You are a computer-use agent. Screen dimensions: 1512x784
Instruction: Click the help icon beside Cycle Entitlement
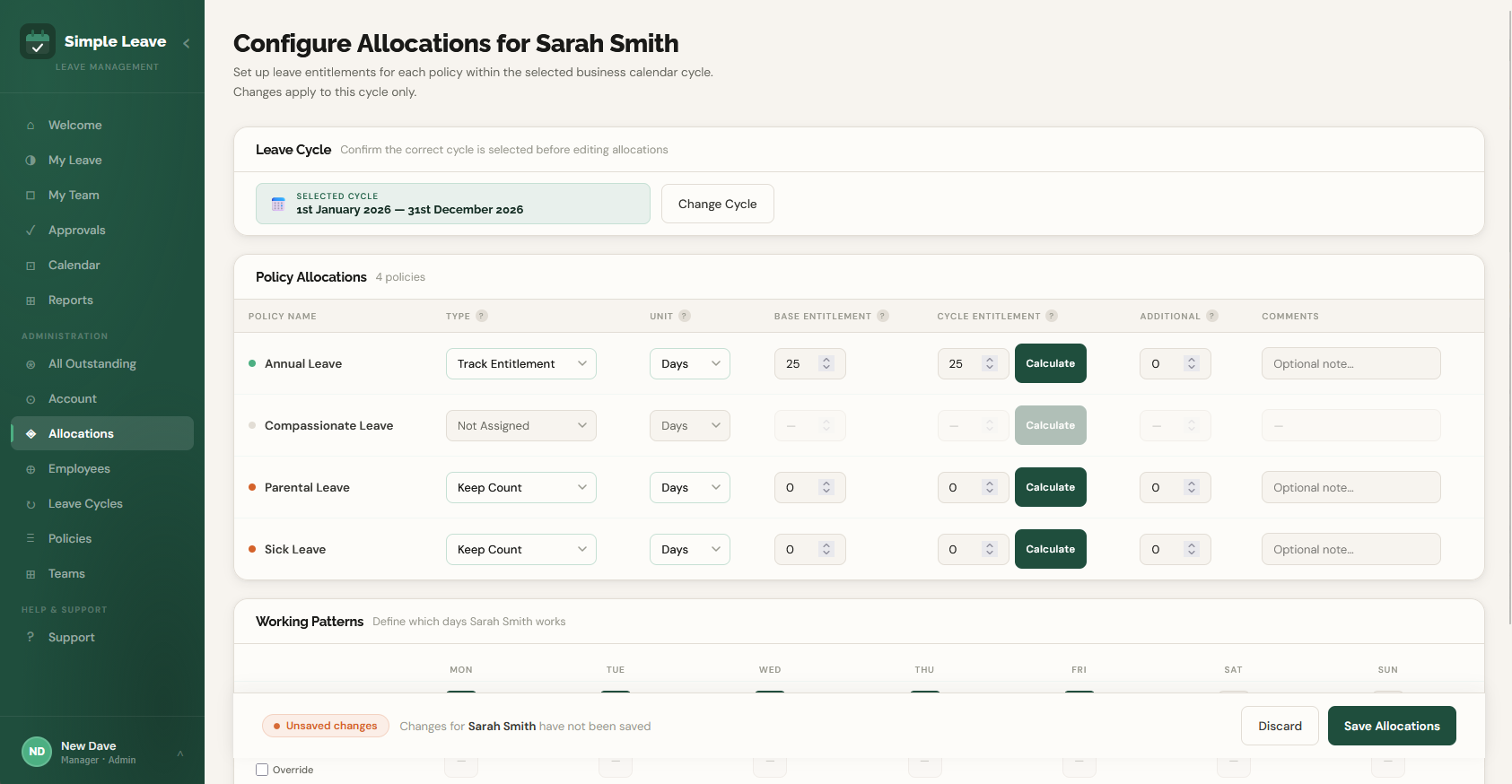(x=1052, y=316)
